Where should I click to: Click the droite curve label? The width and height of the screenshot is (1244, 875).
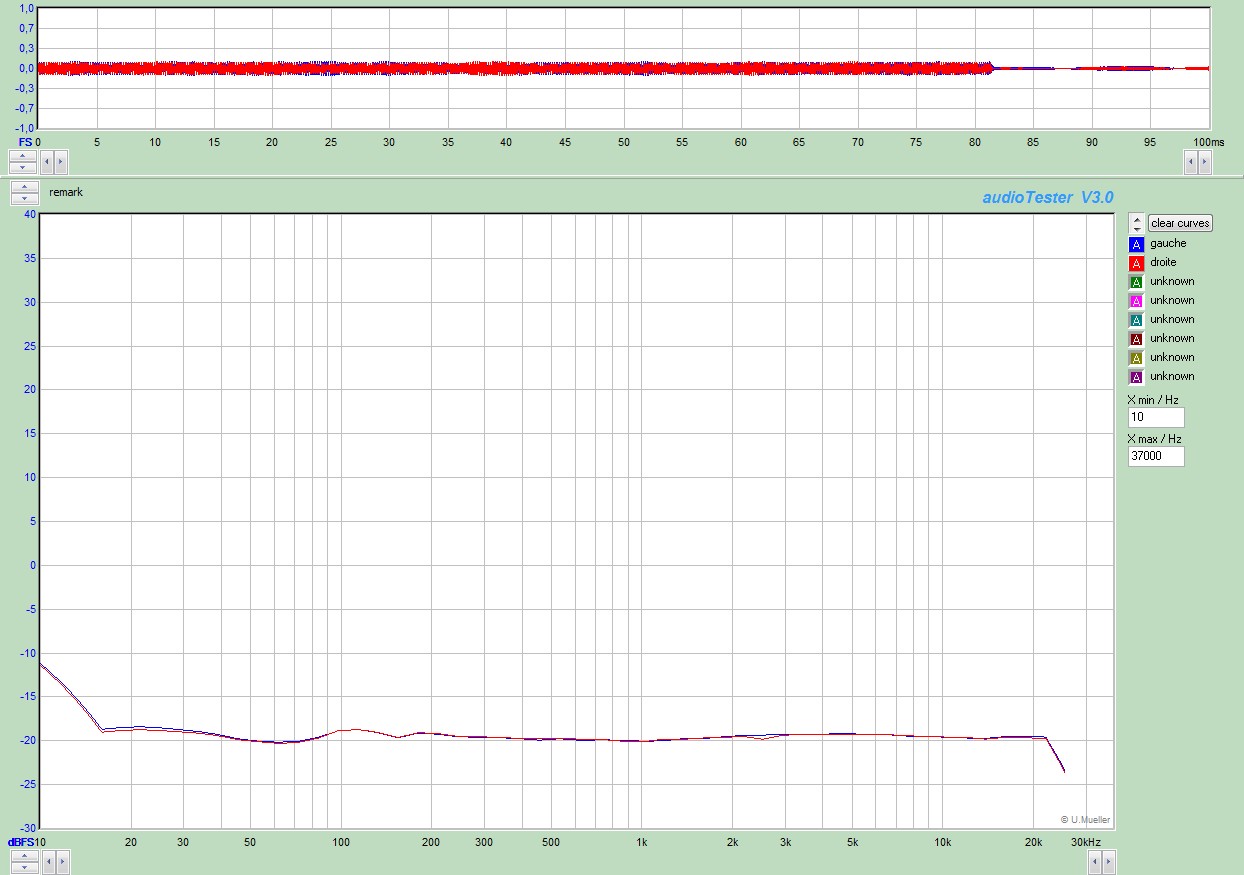pos(1163,262)
